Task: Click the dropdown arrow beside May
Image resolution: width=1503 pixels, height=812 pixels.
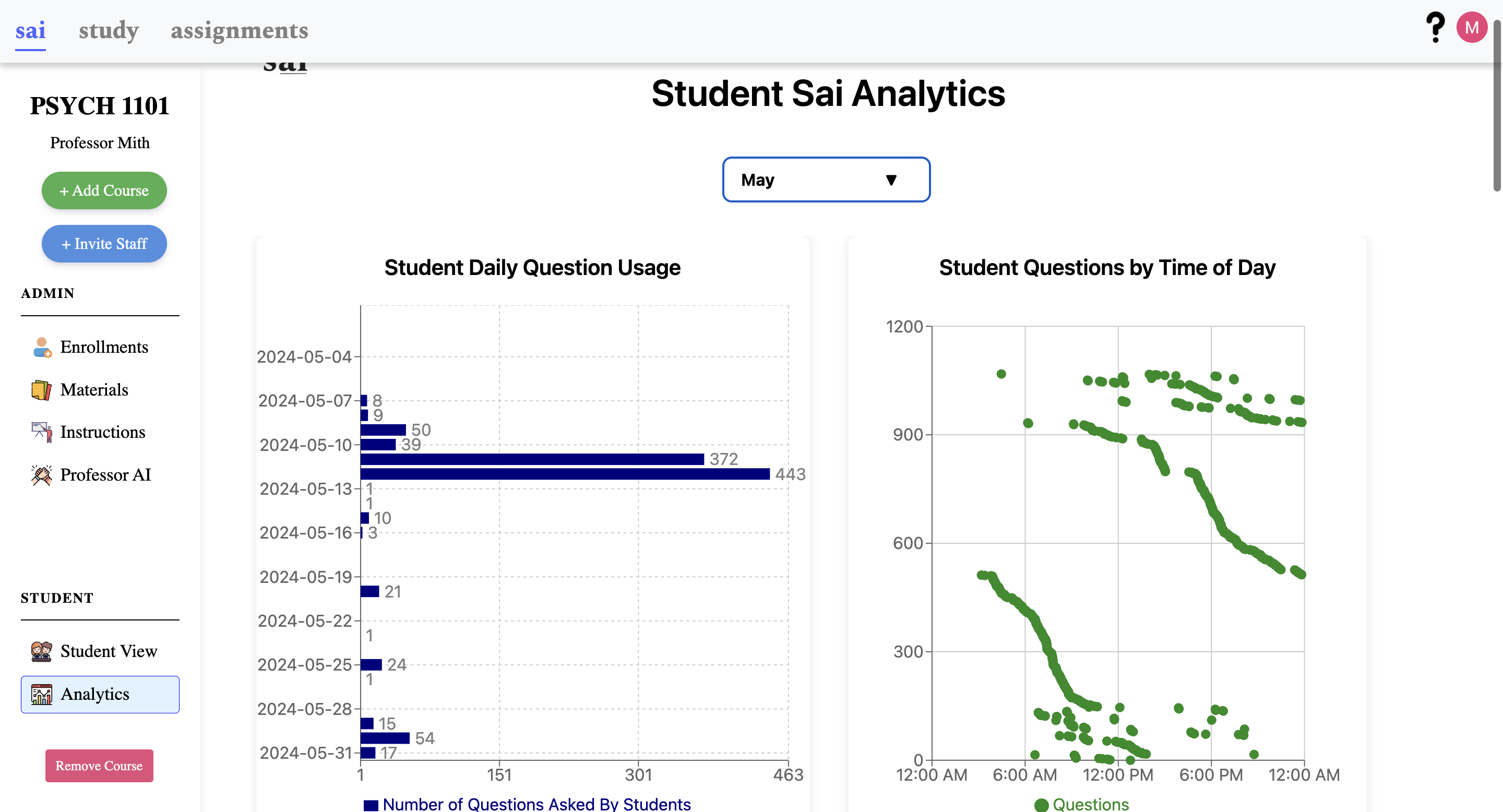Action: [891, 180]
